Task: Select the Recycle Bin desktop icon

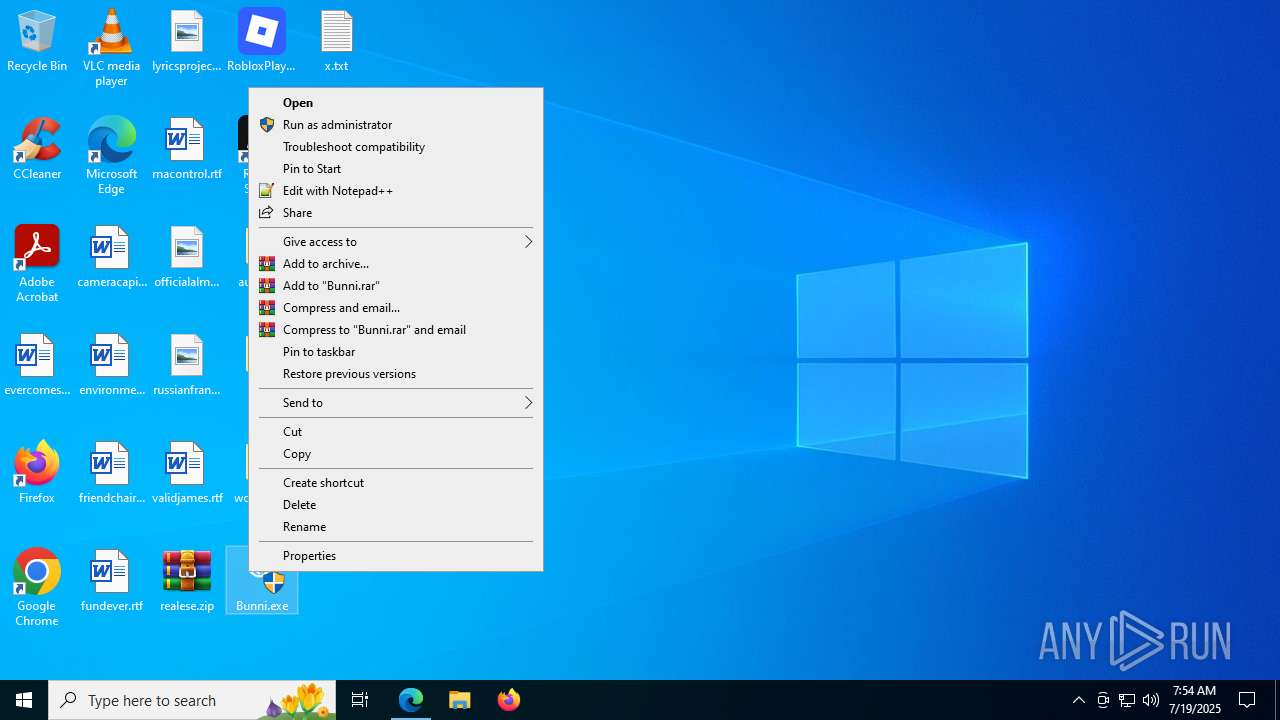Action: click(37, 42)
